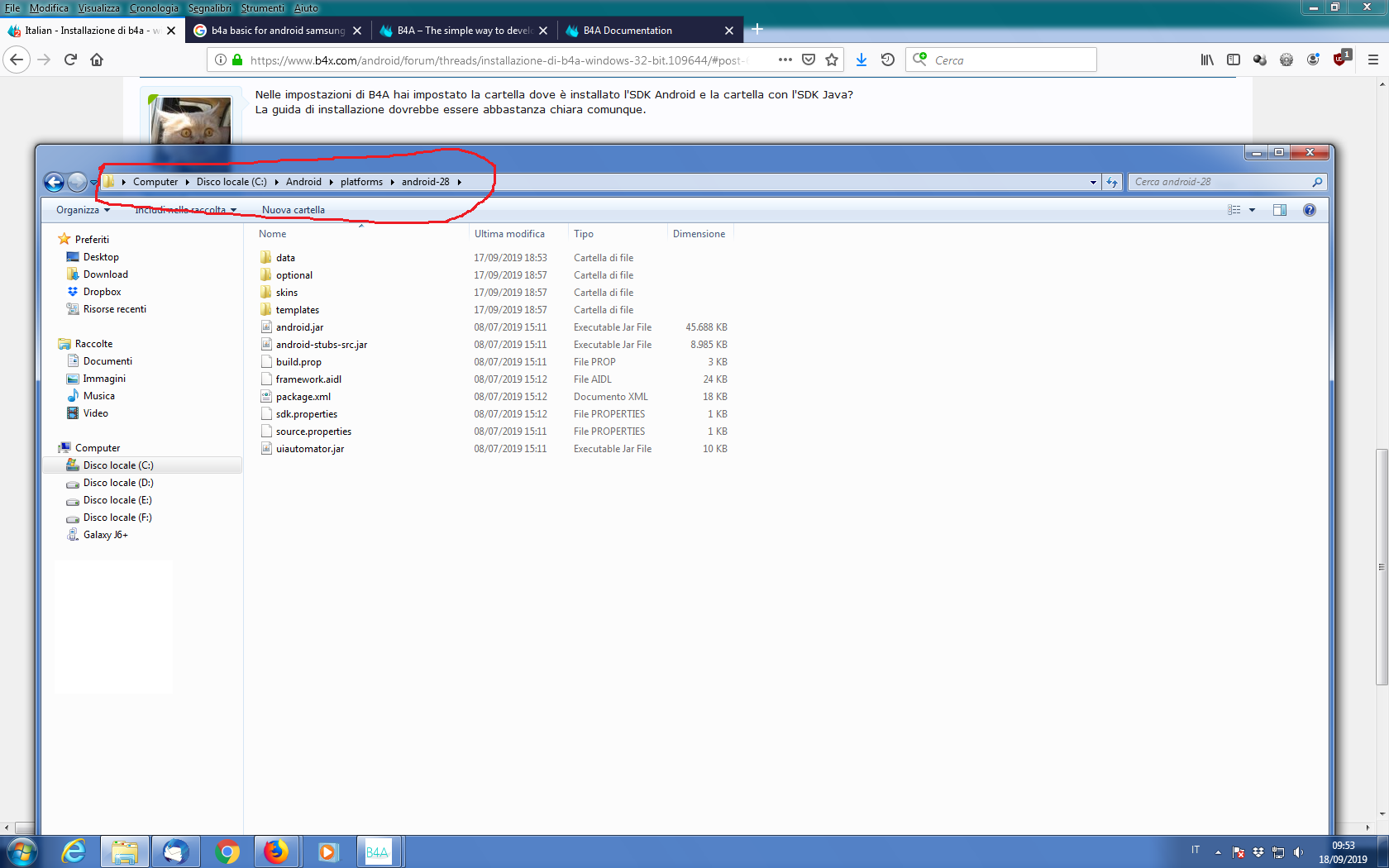Open B4A app in the taskbar
Screen dimensions: 1389x868
[378, 851]
